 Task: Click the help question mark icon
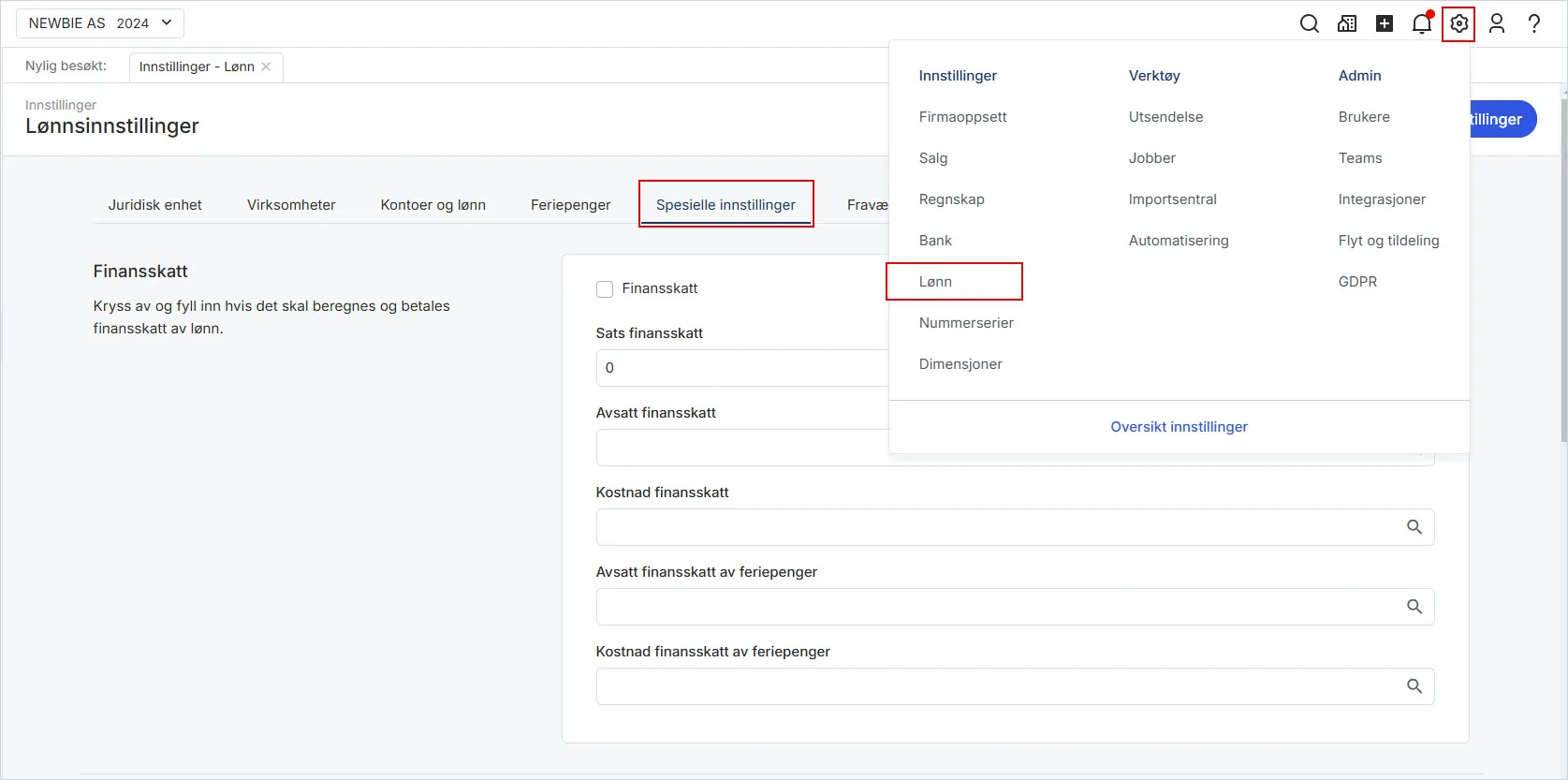point(1534,24)
